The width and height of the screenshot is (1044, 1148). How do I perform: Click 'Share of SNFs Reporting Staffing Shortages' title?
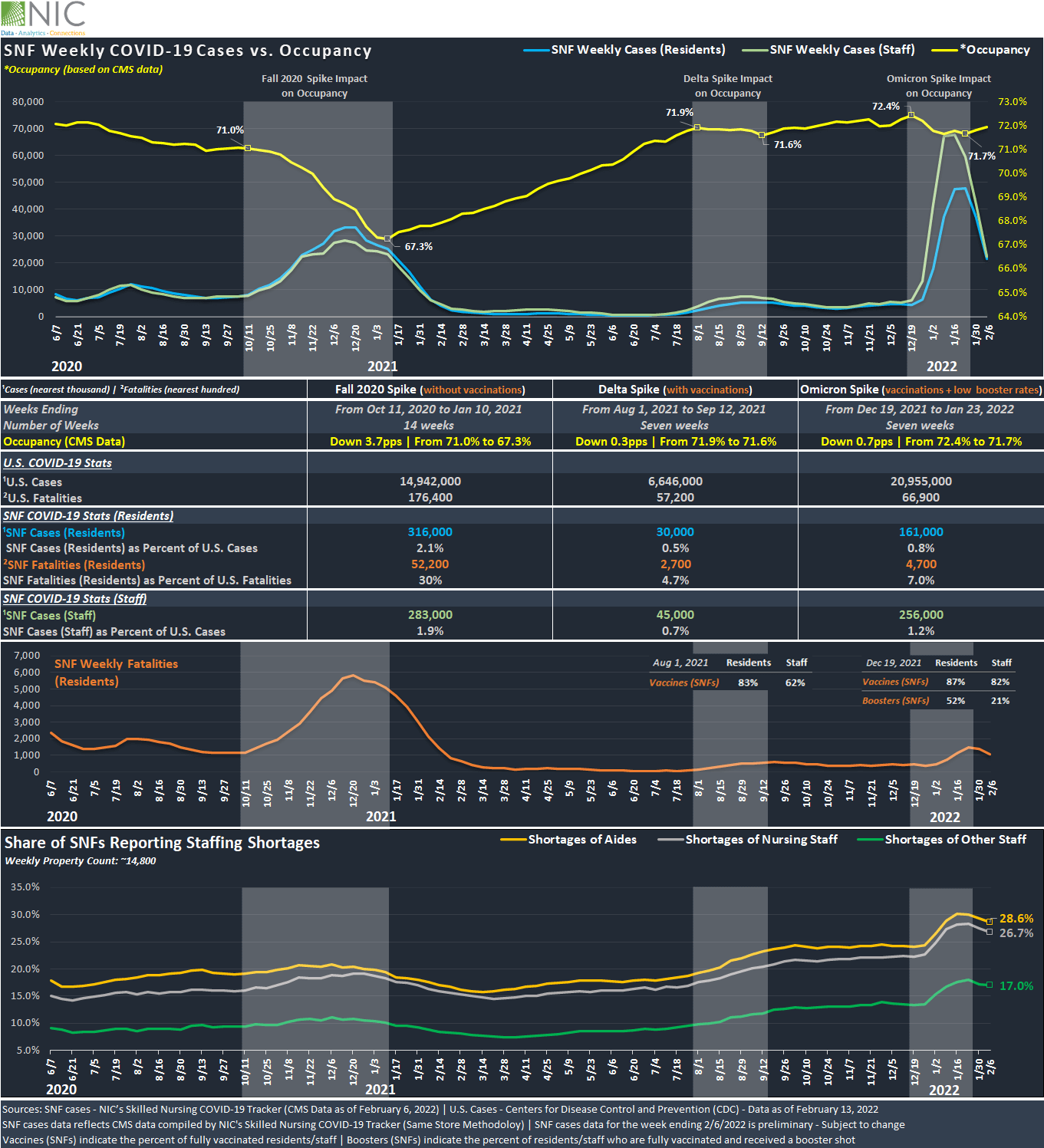[x=162, y=843]
